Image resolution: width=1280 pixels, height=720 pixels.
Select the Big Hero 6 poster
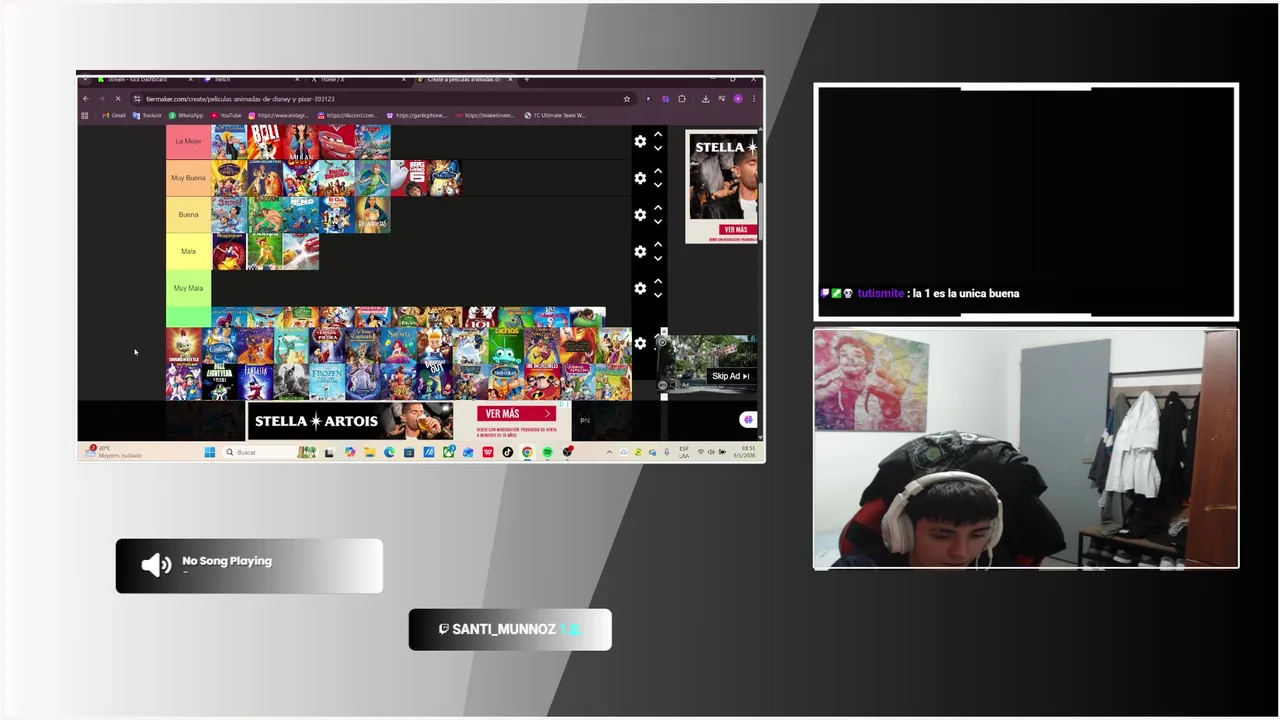(409, 178)
